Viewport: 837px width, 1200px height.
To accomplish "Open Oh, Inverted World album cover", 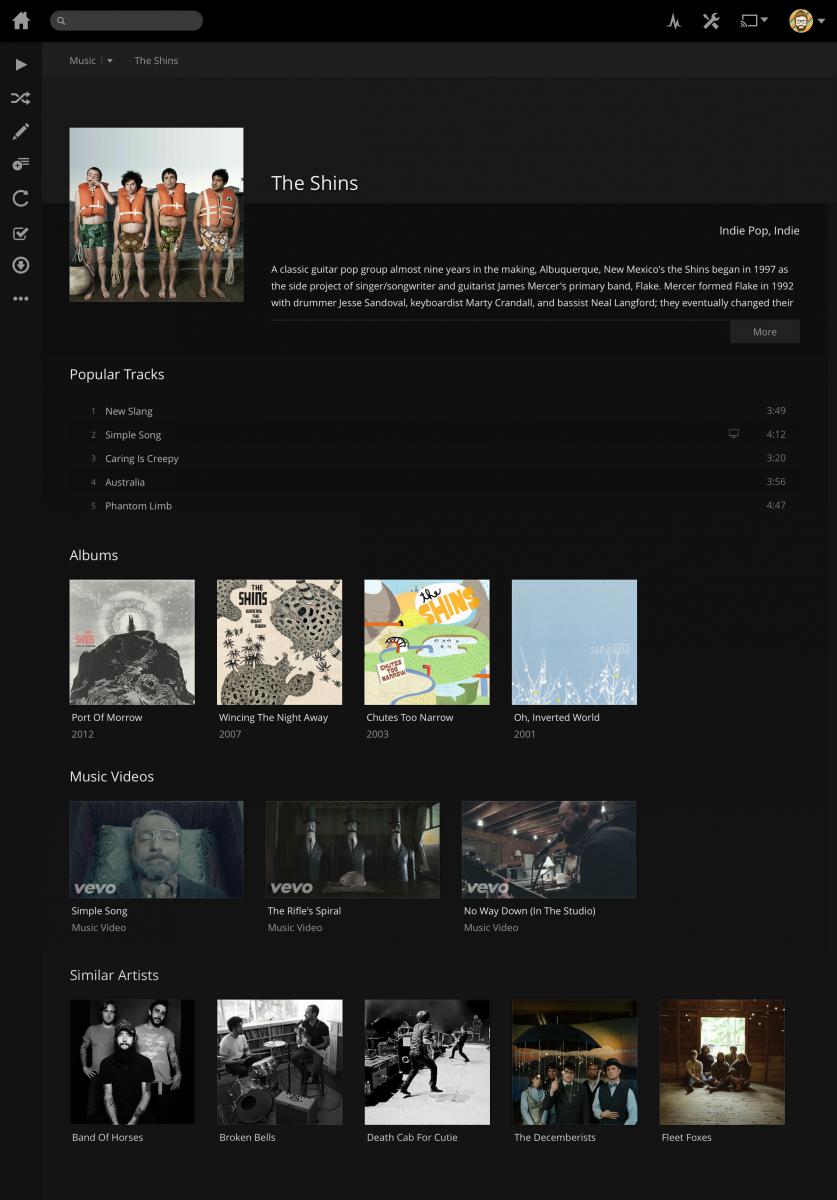I will coord(574,642).
